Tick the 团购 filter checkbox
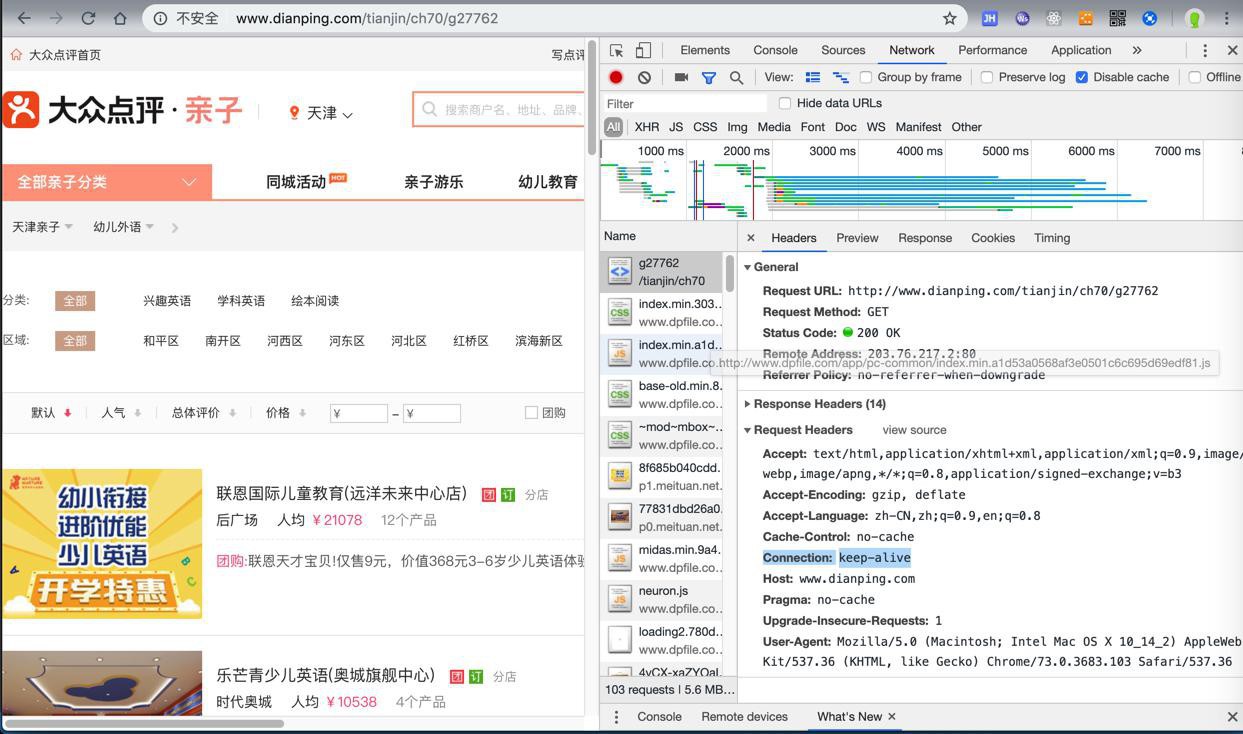Viewport: 1243px width, 734px height. (531, 412)
